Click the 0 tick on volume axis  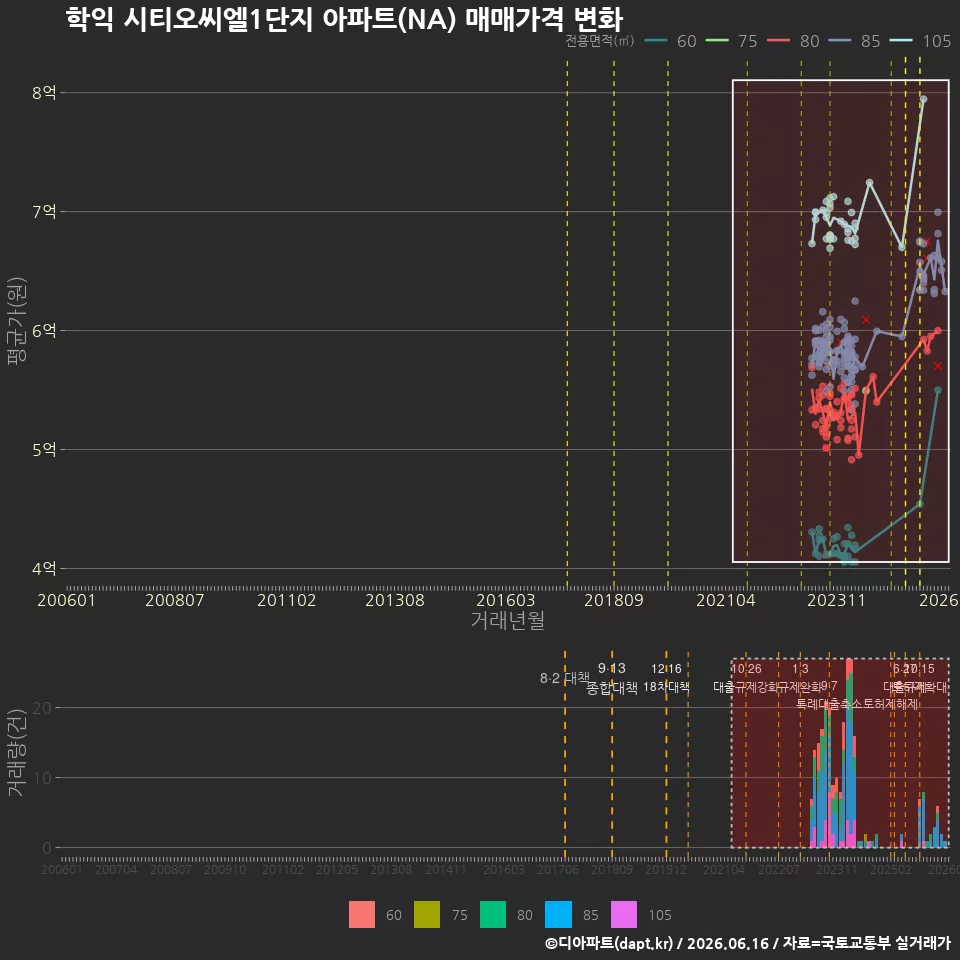[47, 848]
